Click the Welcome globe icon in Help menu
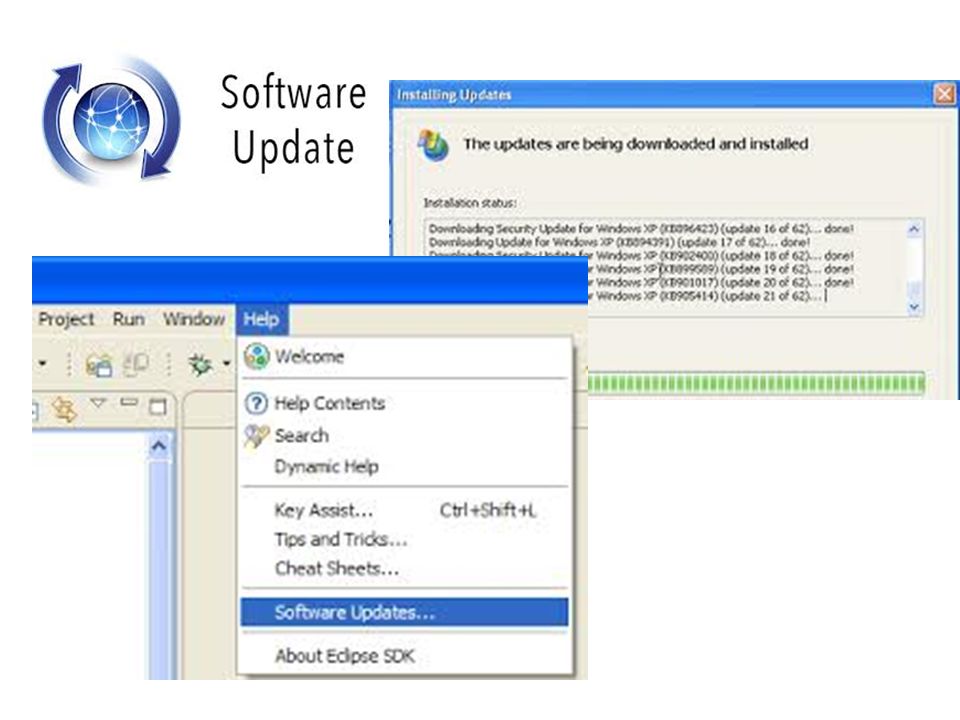 [257, 356]
